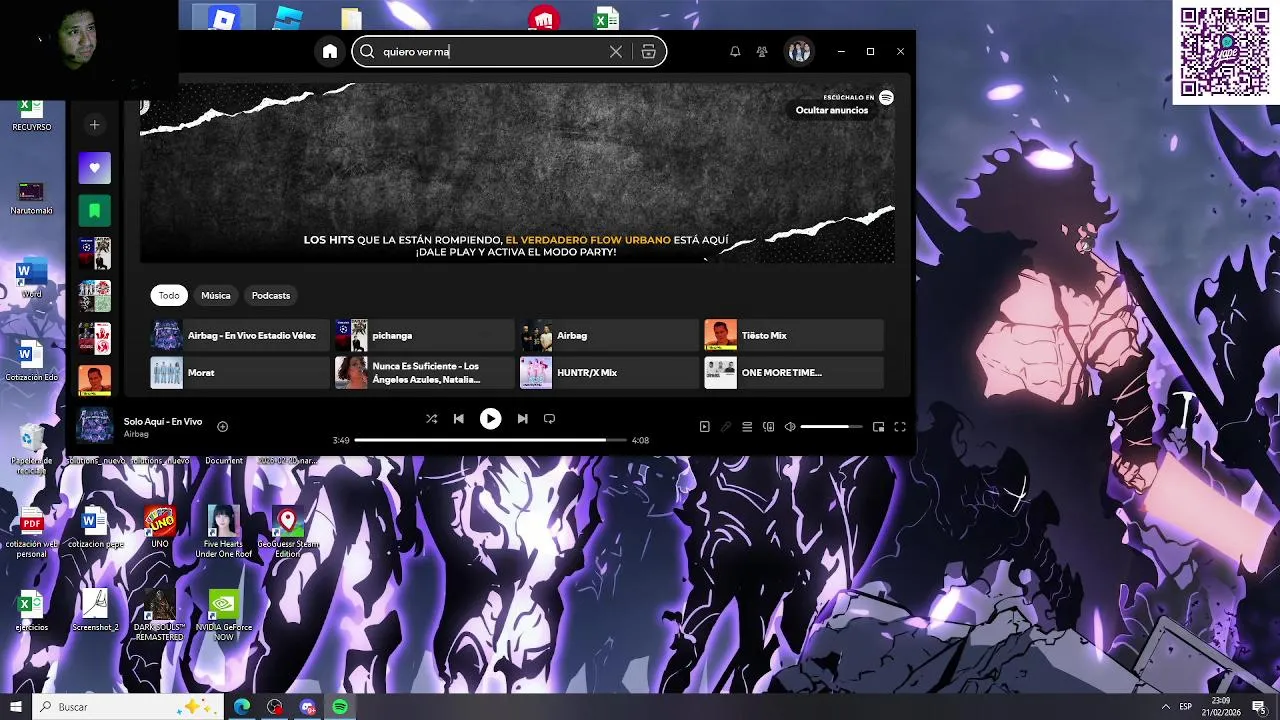Image resolution: width=1280 pixels, height=720 pixels.
Task: Add Solo Aquí to Liked Songs
Action: (223, 427)
